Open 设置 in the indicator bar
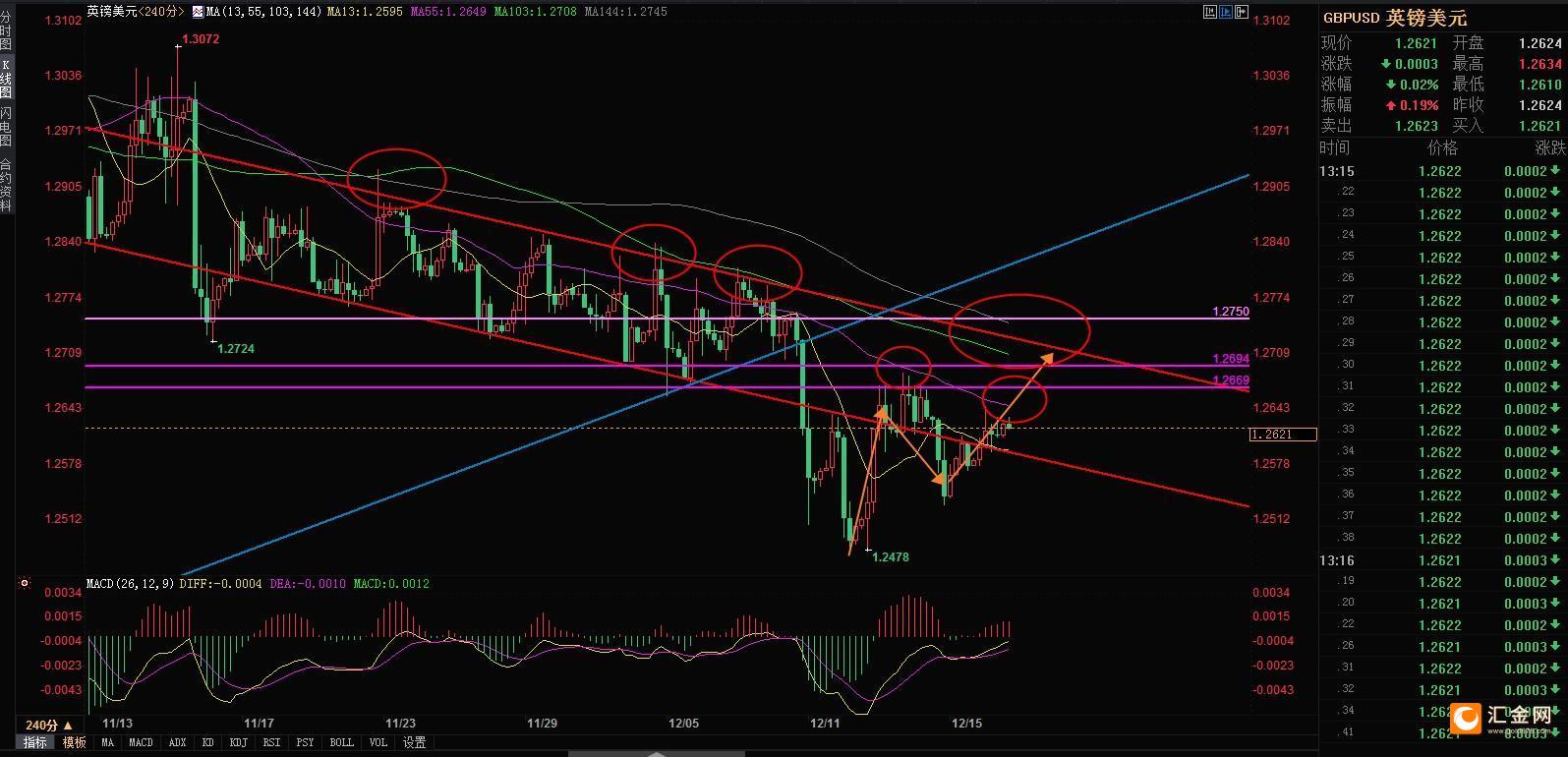 point(415,743)
